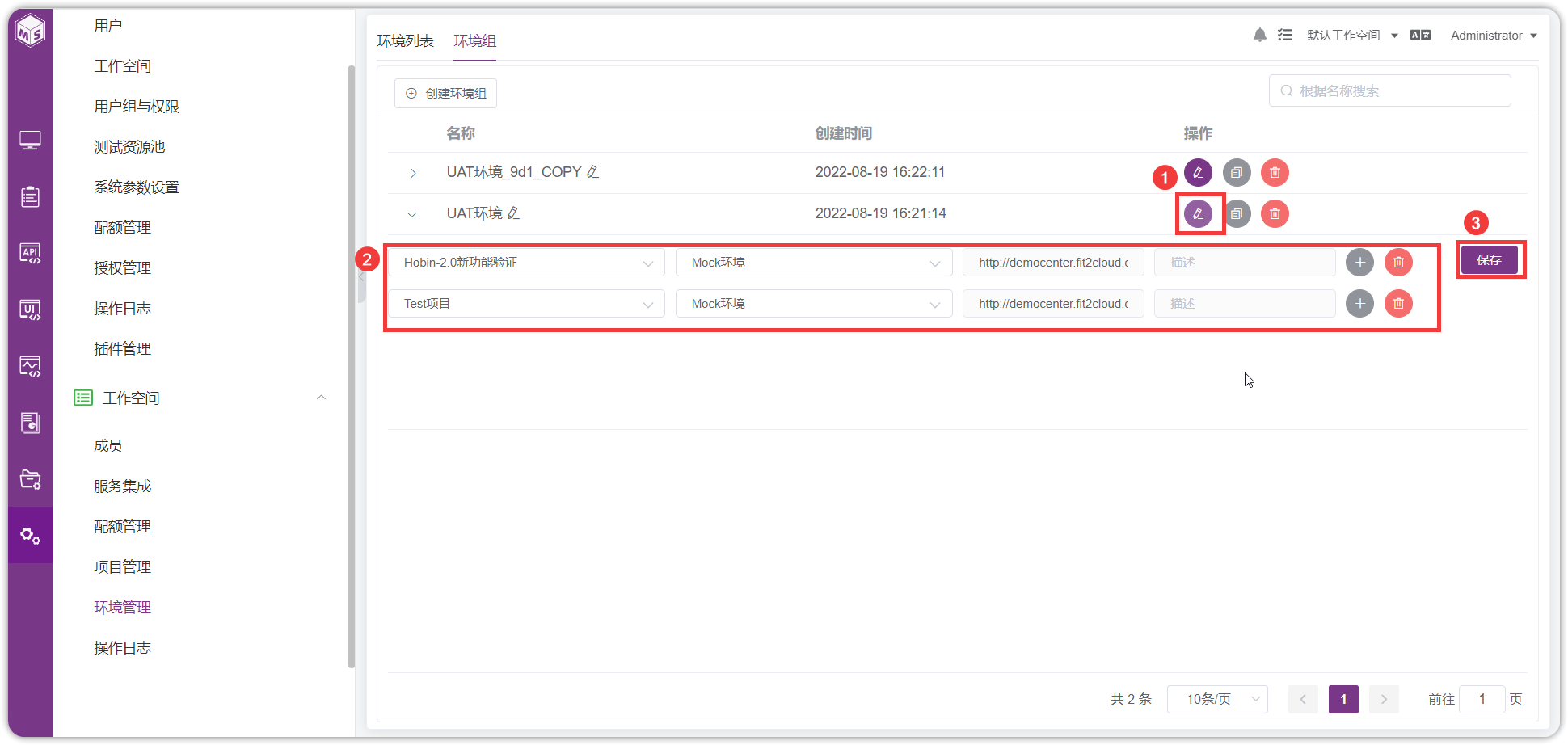This screenshot has width=1568, height=745.
Task: Open 环境管理 in the sidebar
Action: tap(122, 607)
